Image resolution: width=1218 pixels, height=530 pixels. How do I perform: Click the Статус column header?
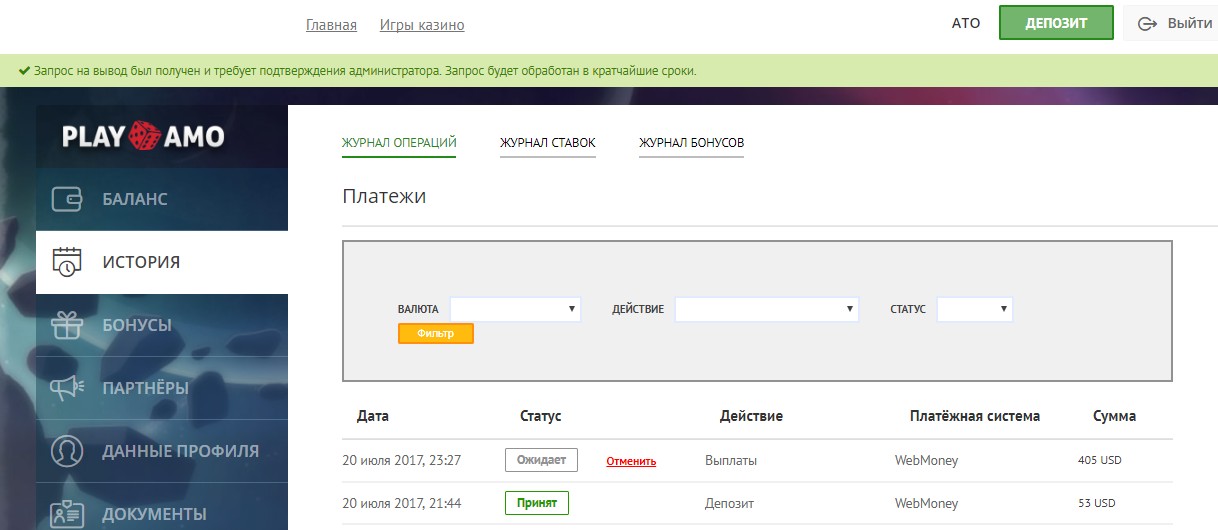(x=541, y=416)
